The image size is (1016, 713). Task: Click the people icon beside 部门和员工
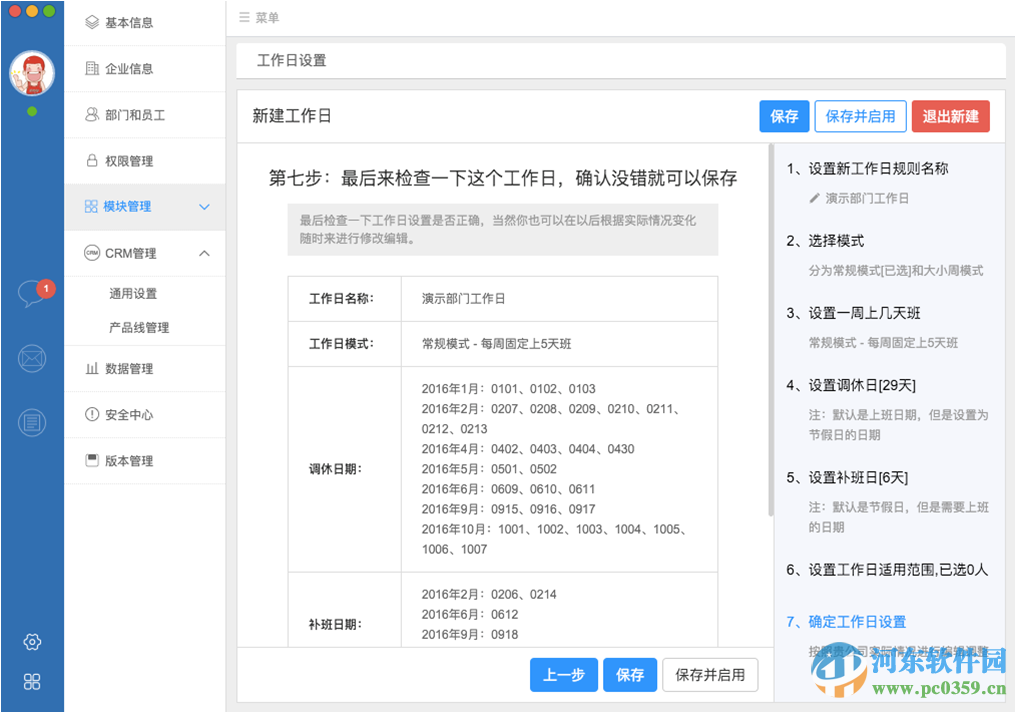coord(92,114)
